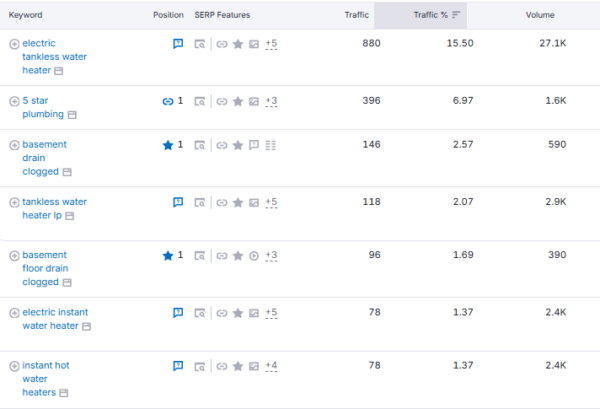Click the video SERP feature for basement floor drain clogged
Image resolution: width=600 pixels, height=409 pixels.
254,256
